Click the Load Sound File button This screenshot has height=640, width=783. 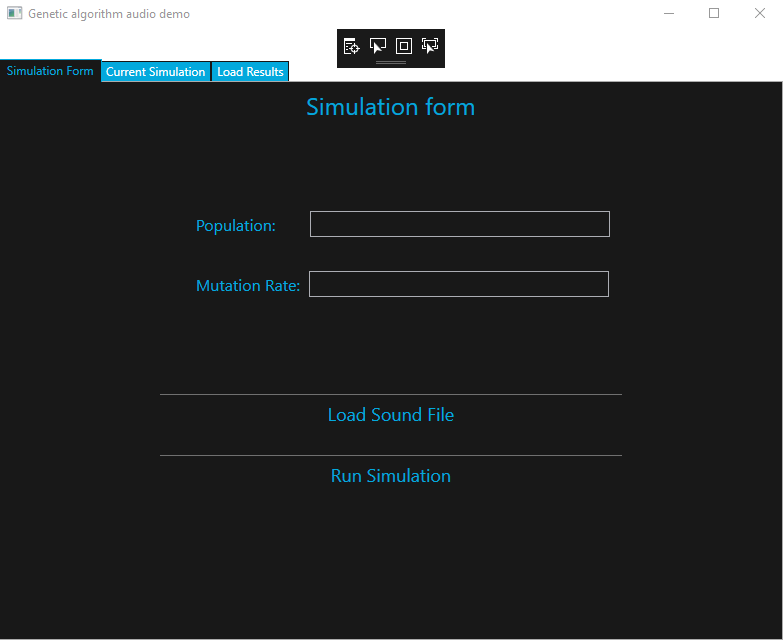391,415
